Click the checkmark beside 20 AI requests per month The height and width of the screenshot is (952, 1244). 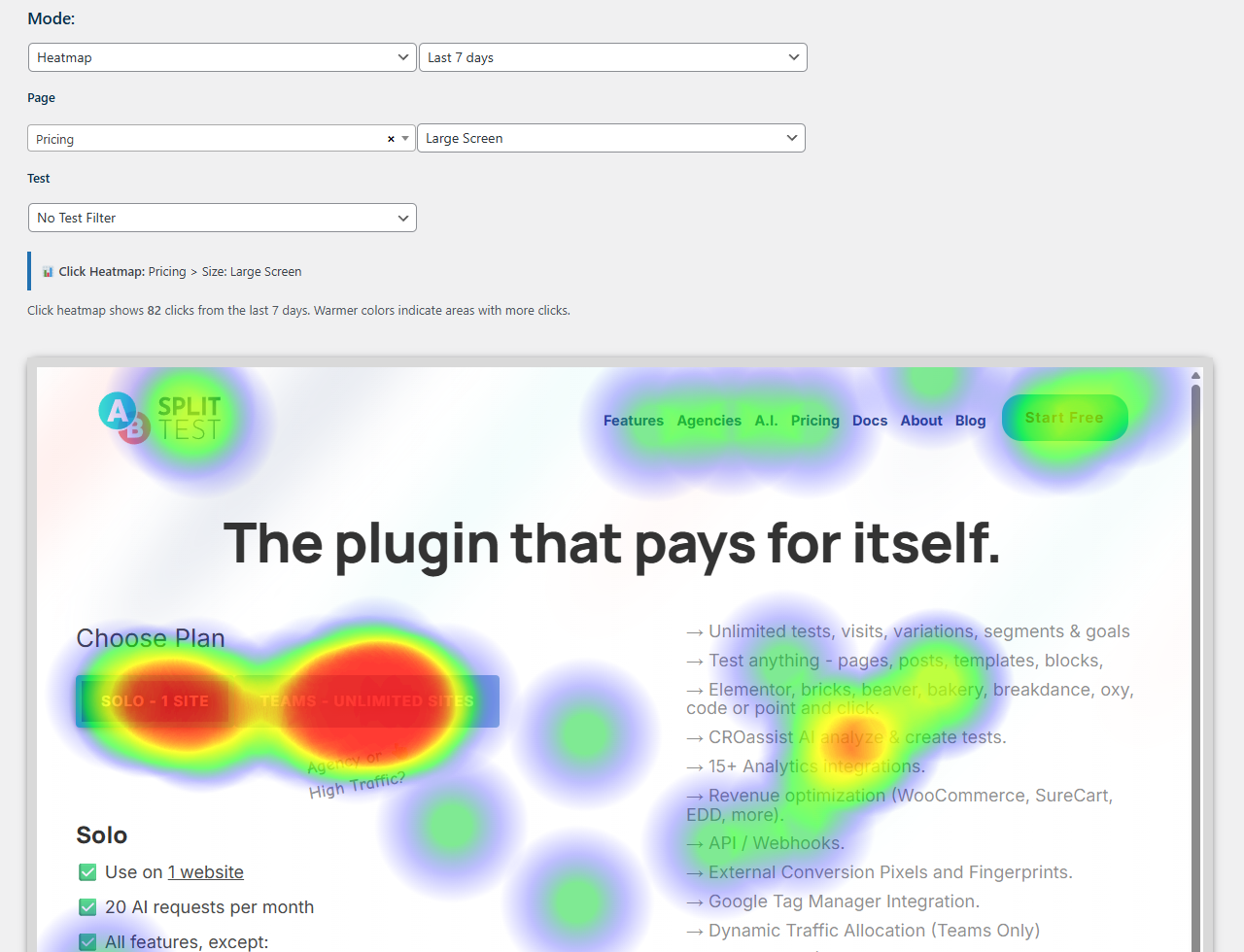coord(87,907)
